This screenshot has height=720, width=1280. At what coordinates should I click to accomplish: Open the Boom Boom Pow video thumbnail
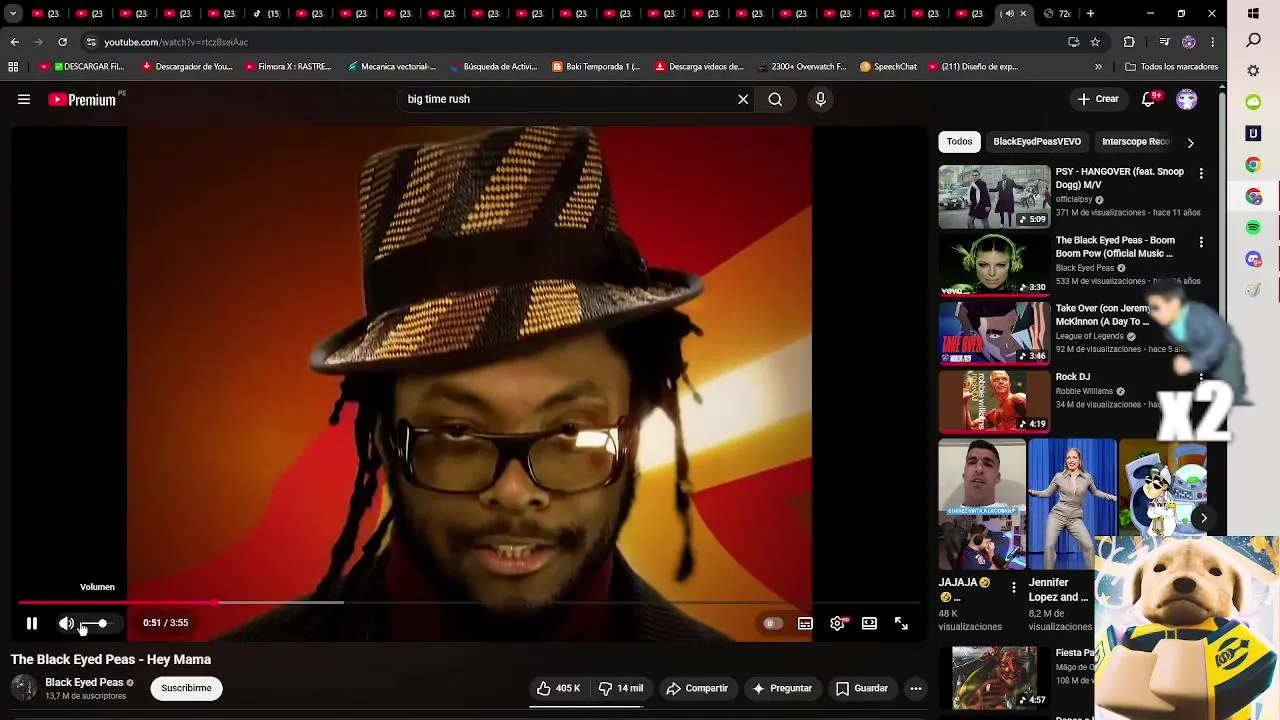(x=994, y=265)
